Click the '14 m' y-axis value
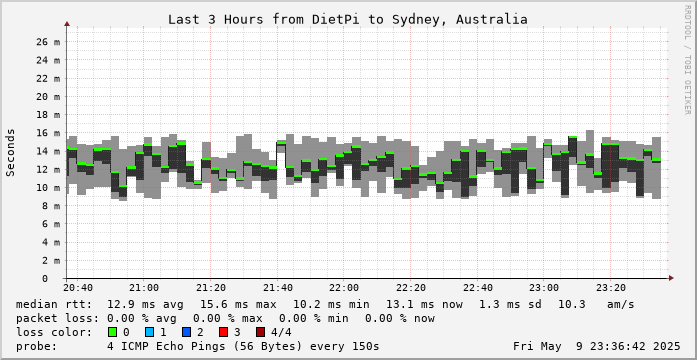The image size is (697, 360). [x=48, y=151]
